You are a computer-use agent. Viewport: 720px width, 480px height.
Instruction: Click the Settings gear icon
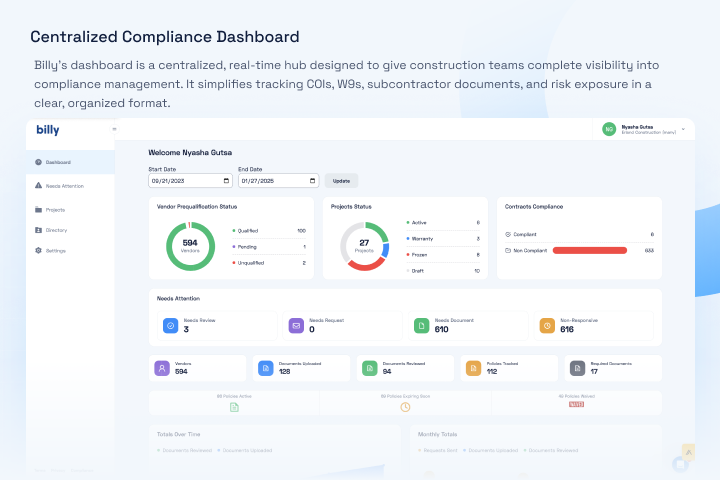tap(39, 250)
